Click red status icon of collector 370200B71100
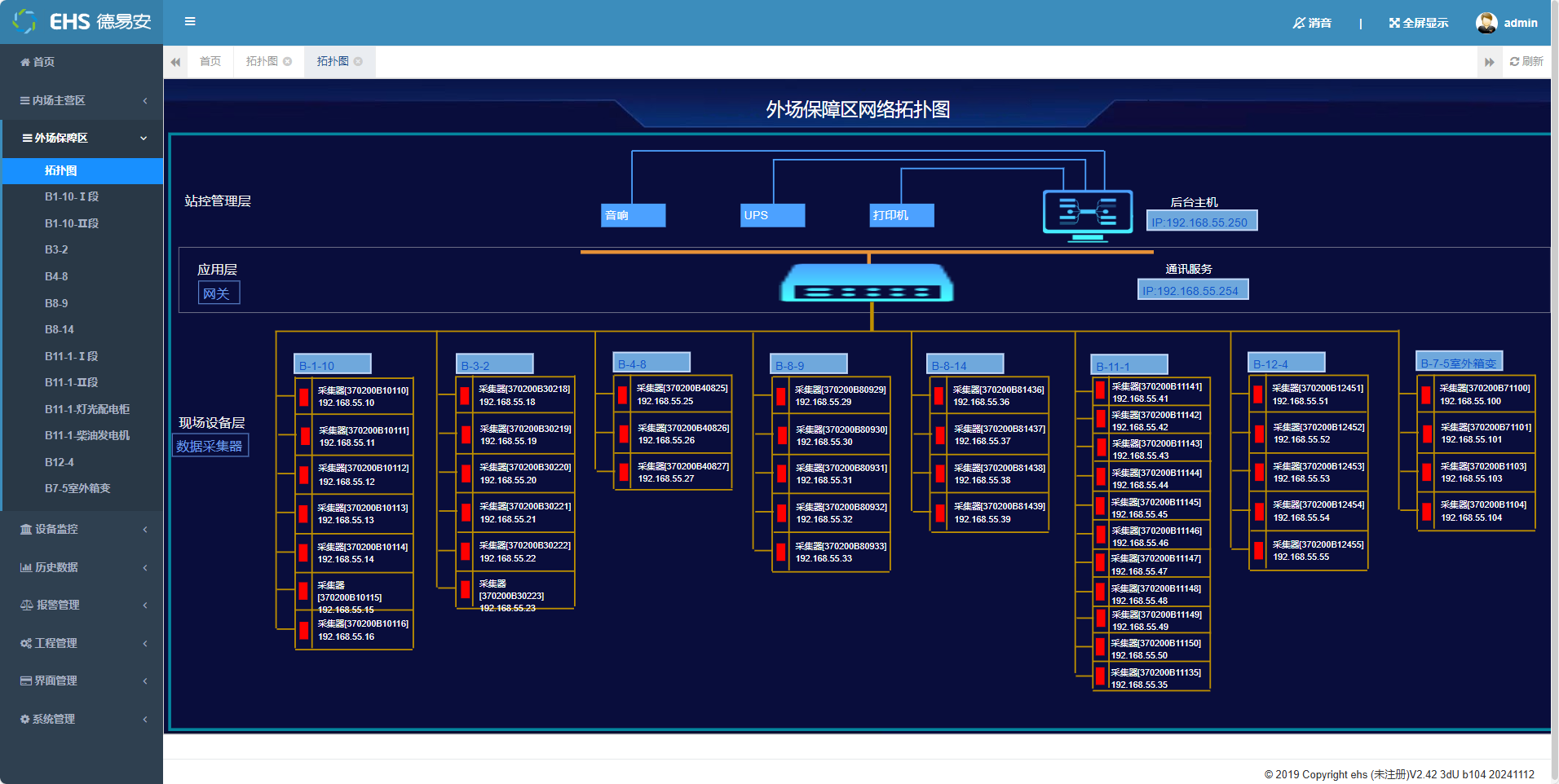The width and height of the screenshot is (1559, 784). click(1426, 395)
